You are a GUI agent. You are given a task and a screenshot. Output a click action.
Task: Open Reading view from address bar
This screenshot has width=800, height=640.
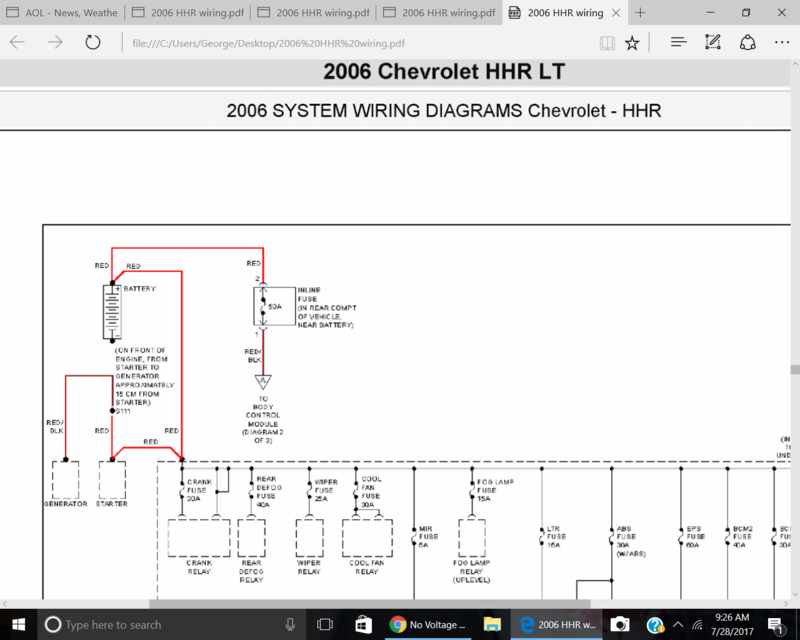click(607, 43)
